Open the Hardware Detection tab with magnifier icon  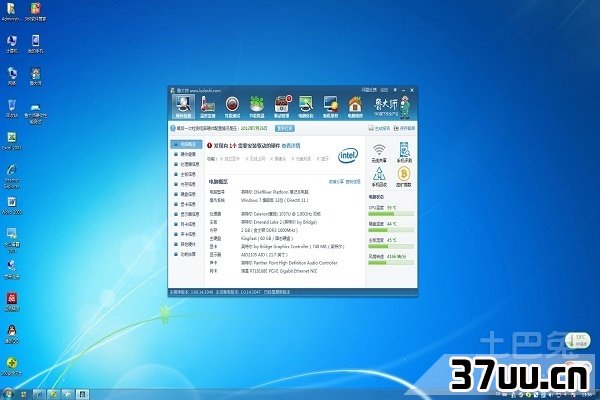[x=183, y=106]
